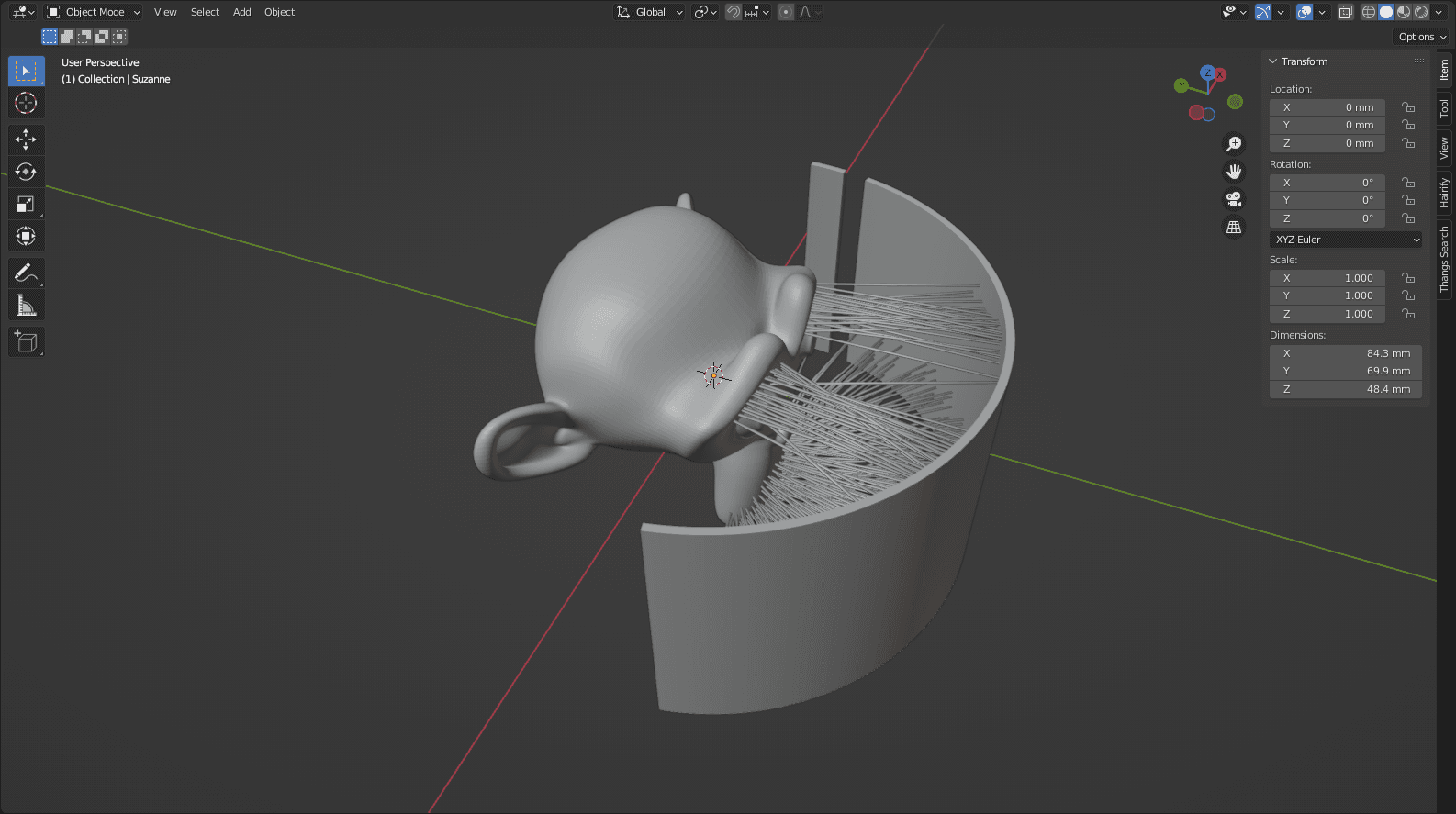
Task: Open the XYZ Euler rotation mode dropdown
Action: 1346,240
